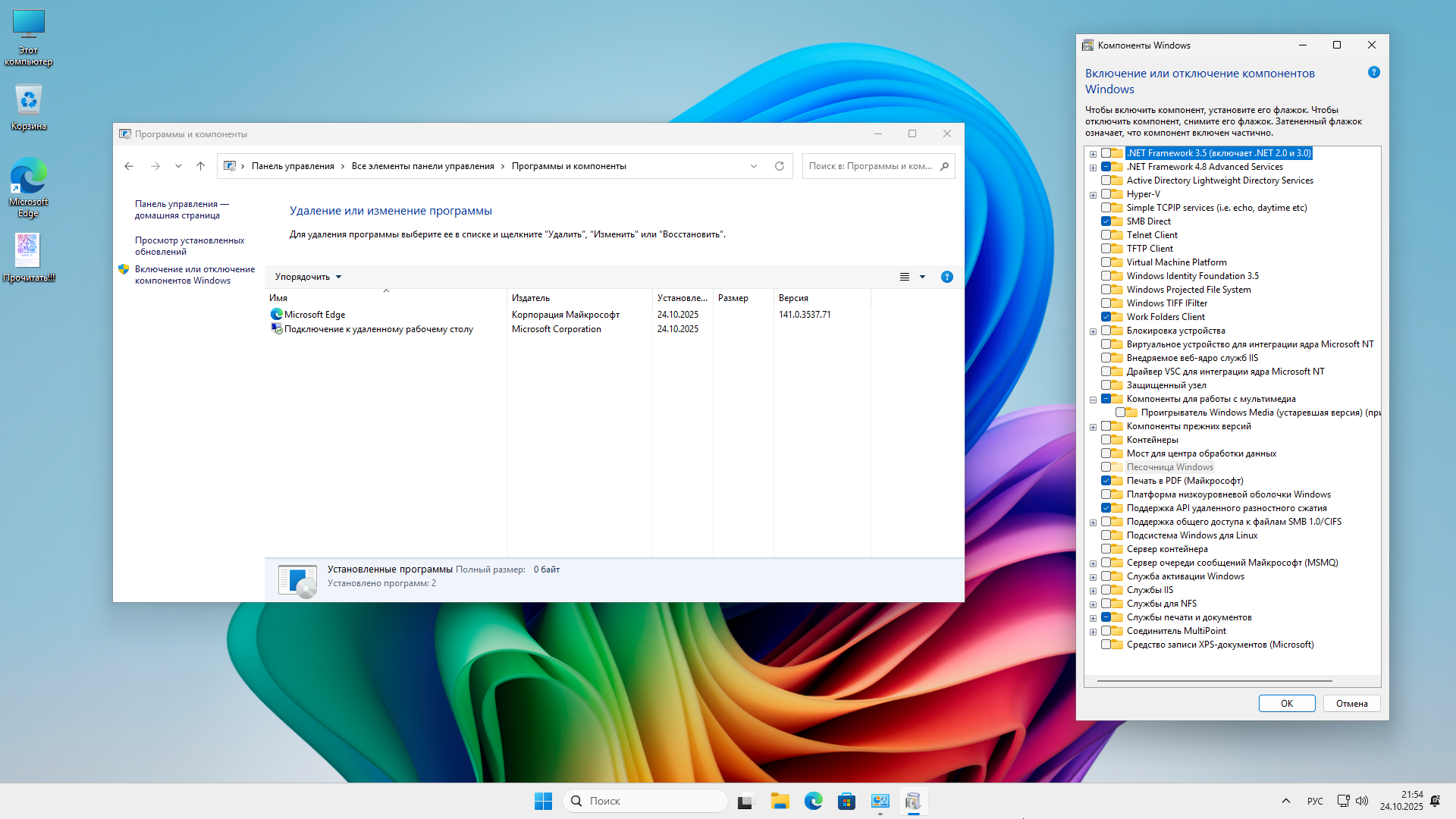Click the Версия column header
The height and width of the screenshot is (819, 1456).
[793, 298]
